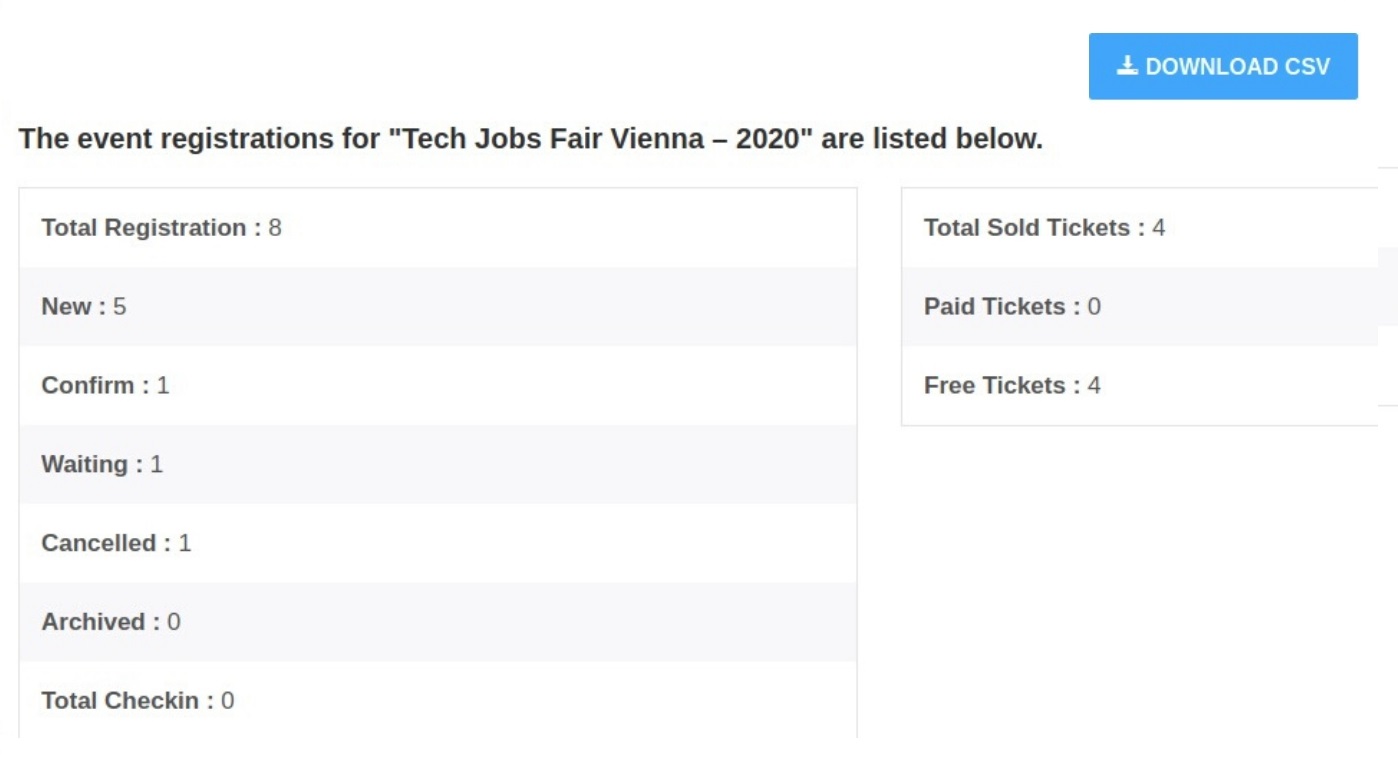1398x769 pixels.
Task: Click the Paid Tickets value 0
Action: coord(1094,307)
